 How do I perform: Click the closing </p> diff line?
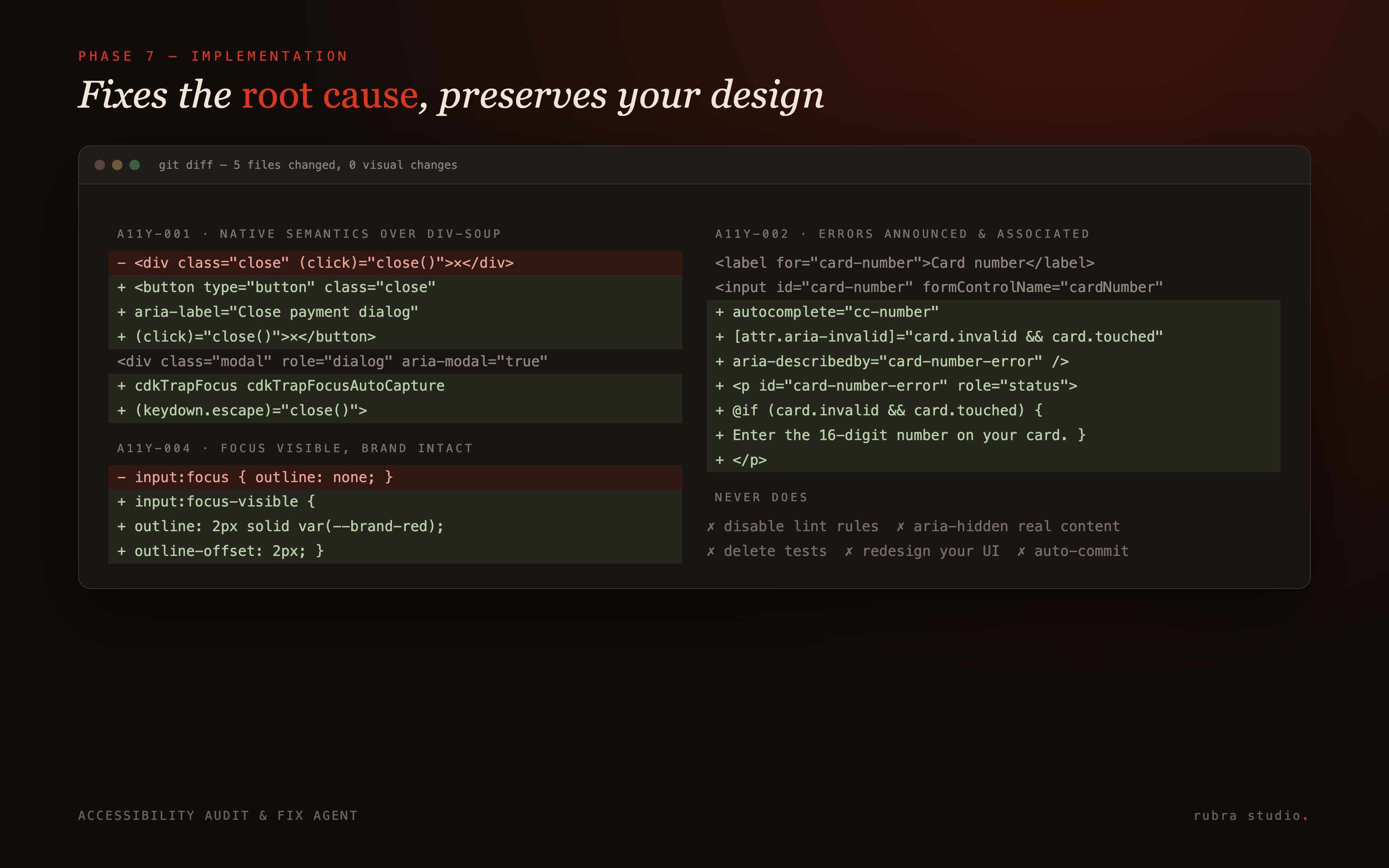click(x=993, y=460)
